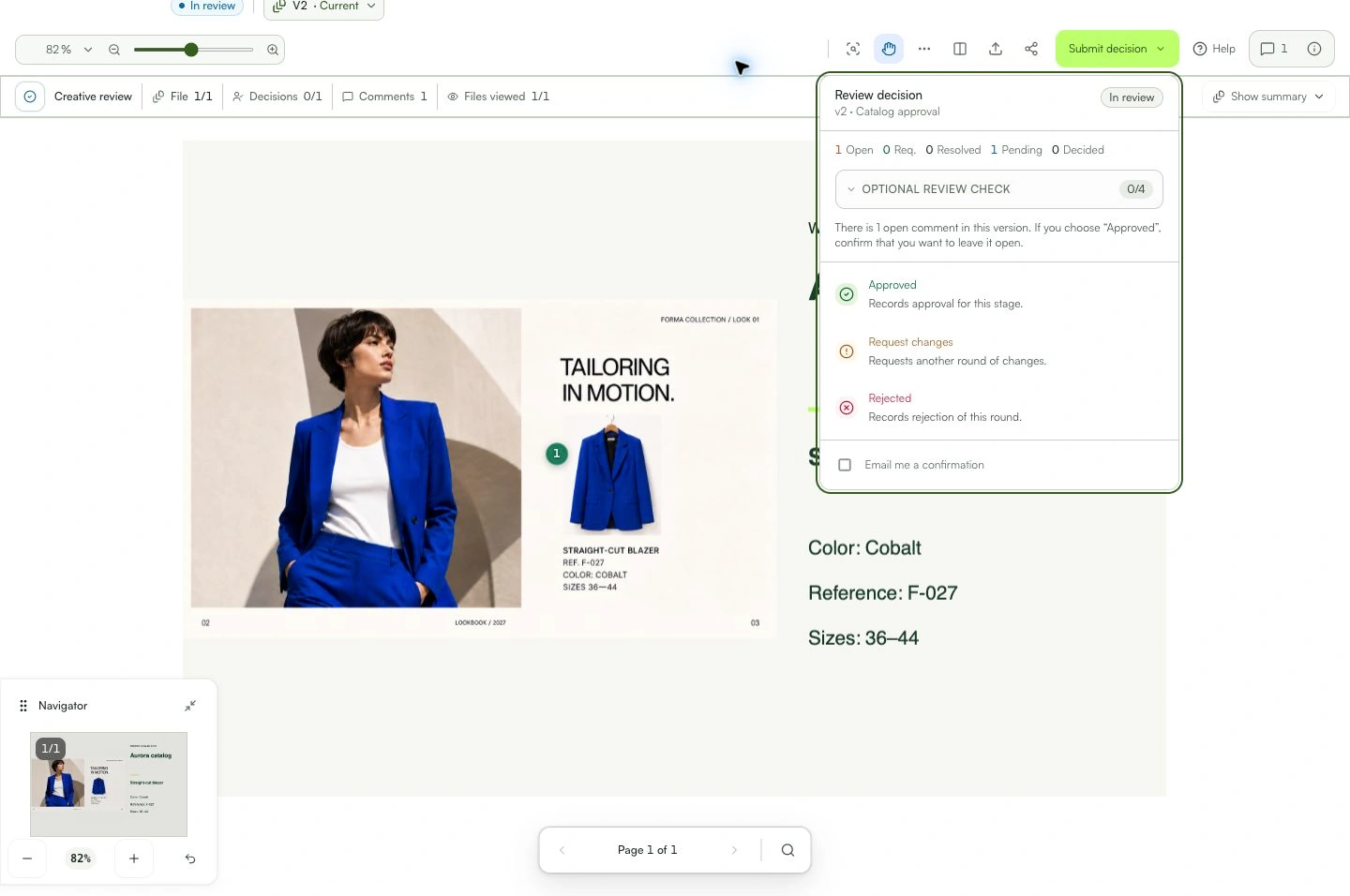Viewport: 1350px width, 896px height.
Task: Click the 1 Open comment count
Action: (854, 150)
